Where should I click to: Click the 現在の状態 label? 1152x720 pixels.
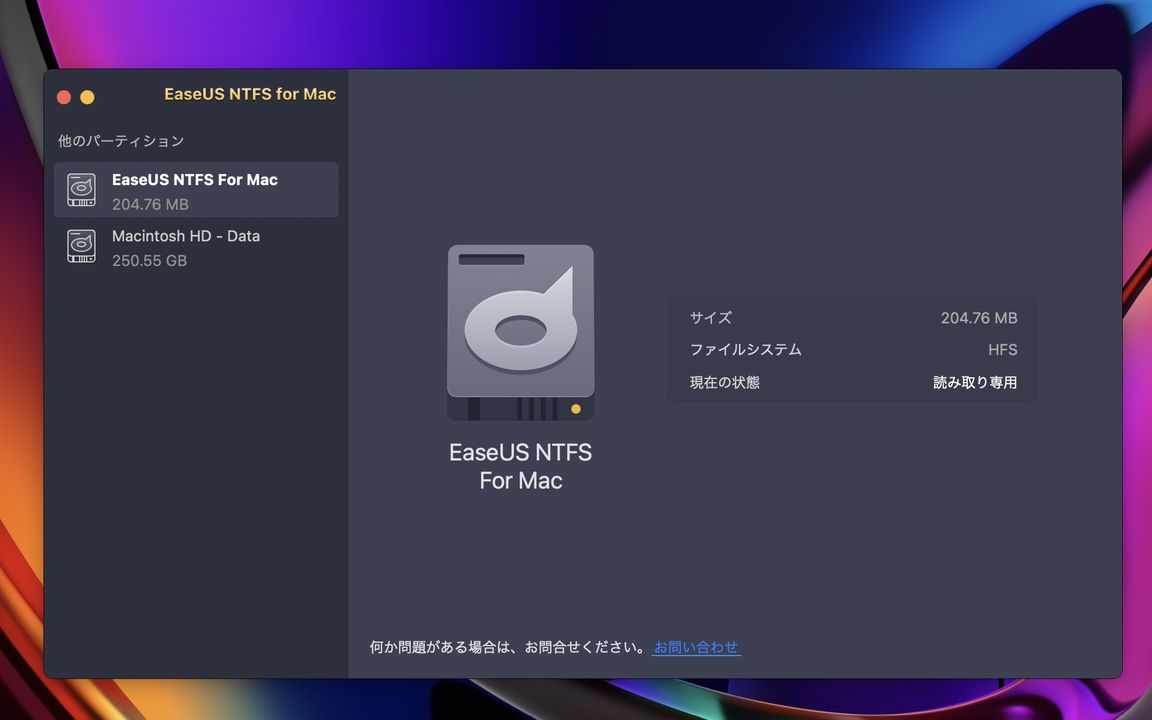click(724, 382)
